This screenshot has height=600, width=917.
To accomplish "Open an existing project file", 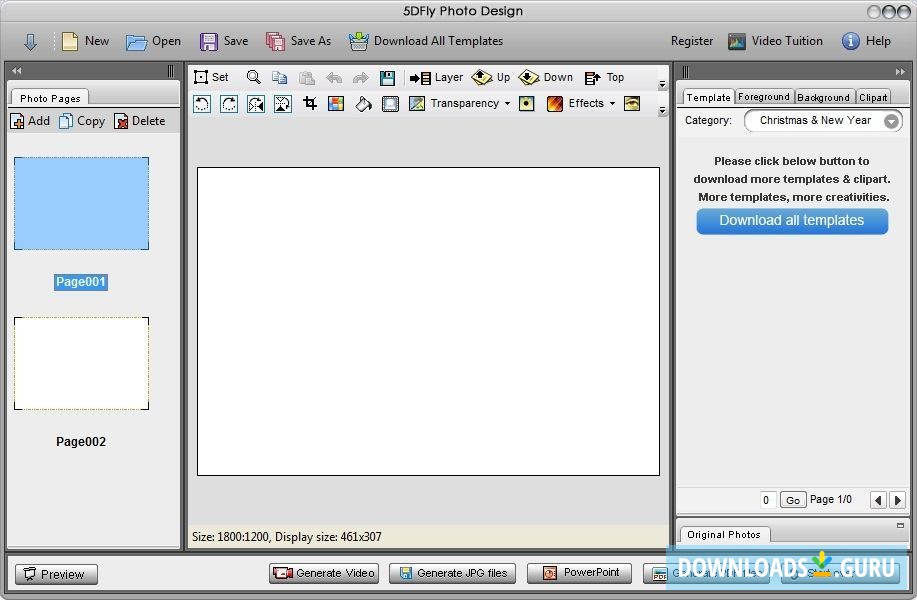I will (153, 41).
